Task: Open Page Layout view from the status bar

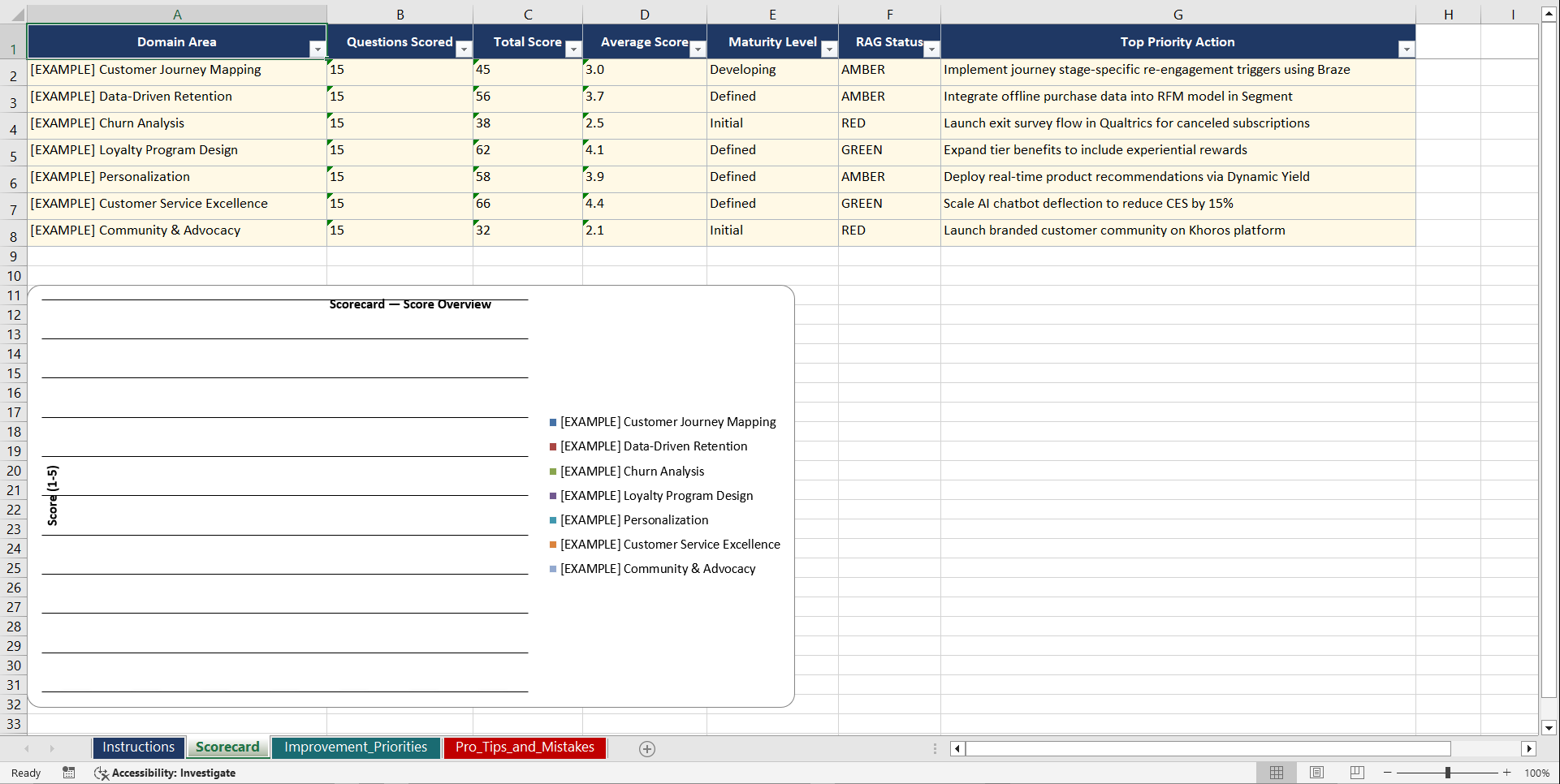Action: (1316, 773)
